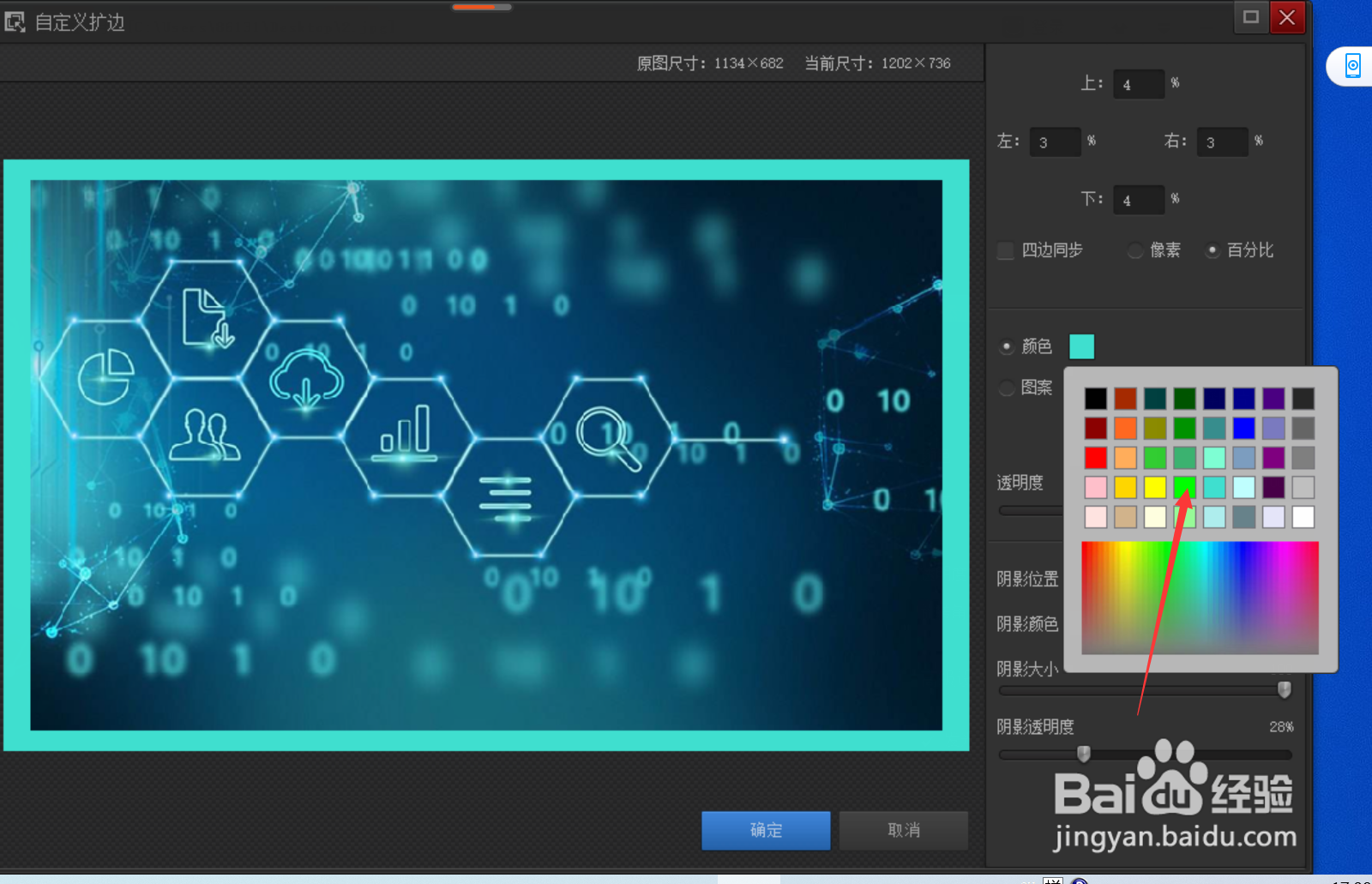This screenshot has width=1372, height=884.
Task: Select the 百分比 radio button
Action: point(1212,250)
